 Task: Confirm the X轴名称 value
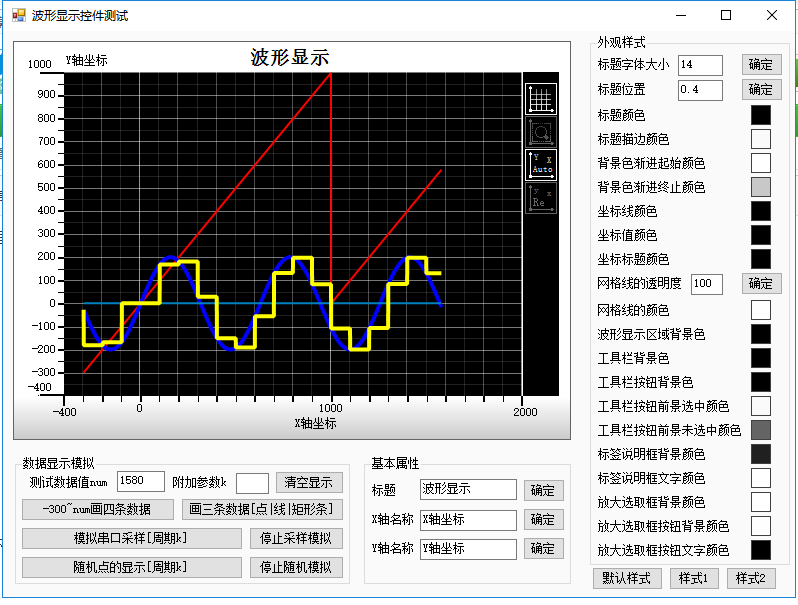click(543, 520)
